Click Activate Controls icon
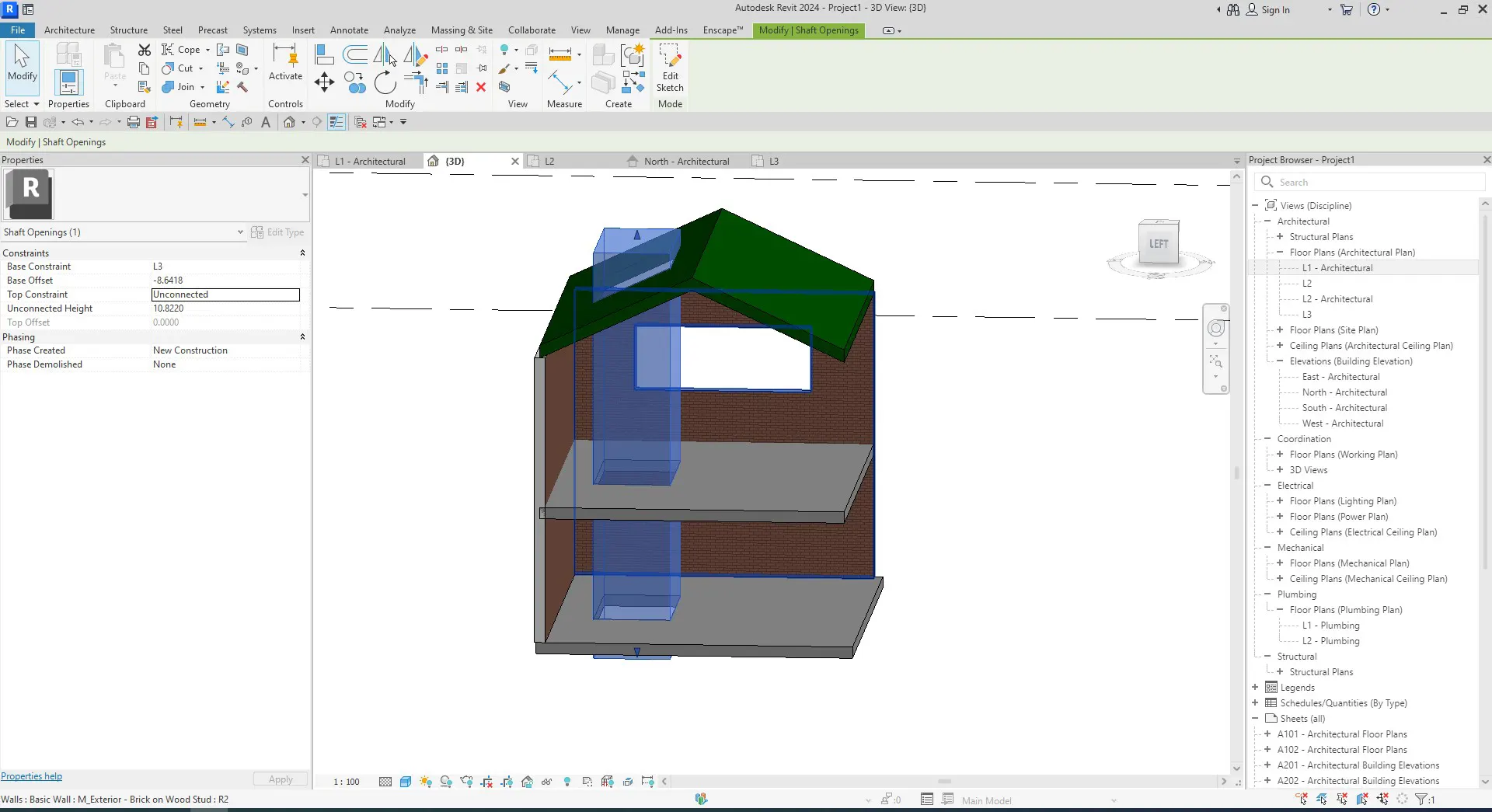The width and height of the screenshot is (1492, 812). point(285,62)
